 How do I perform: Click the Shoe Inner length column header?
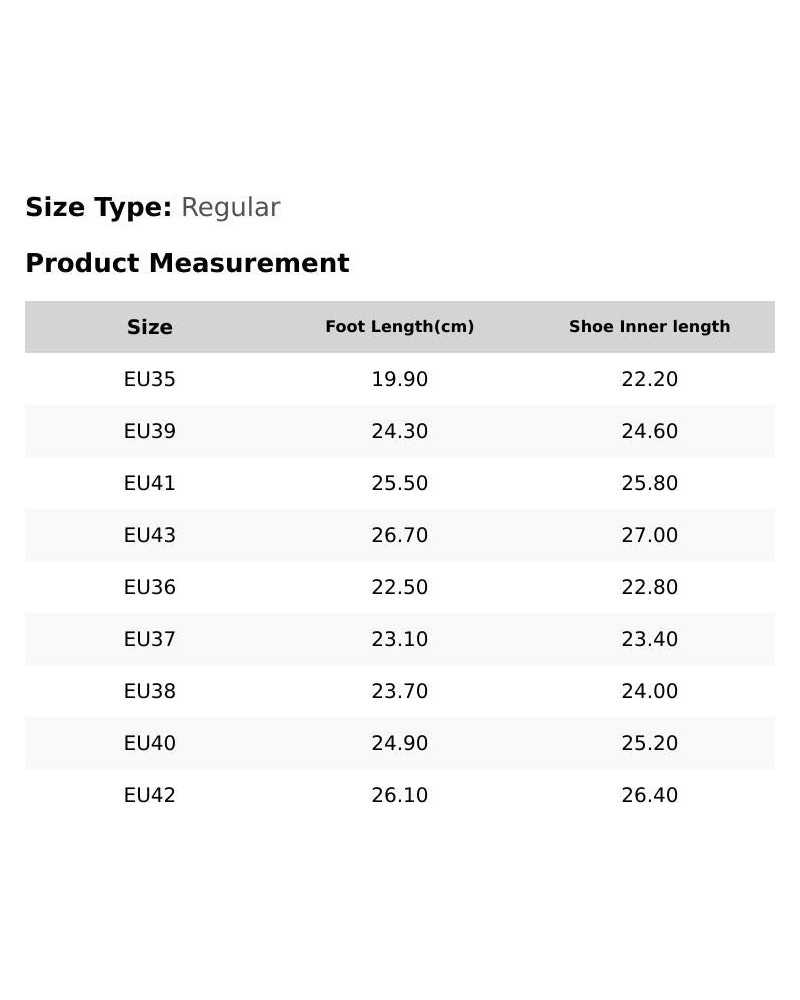click(649, 327)
